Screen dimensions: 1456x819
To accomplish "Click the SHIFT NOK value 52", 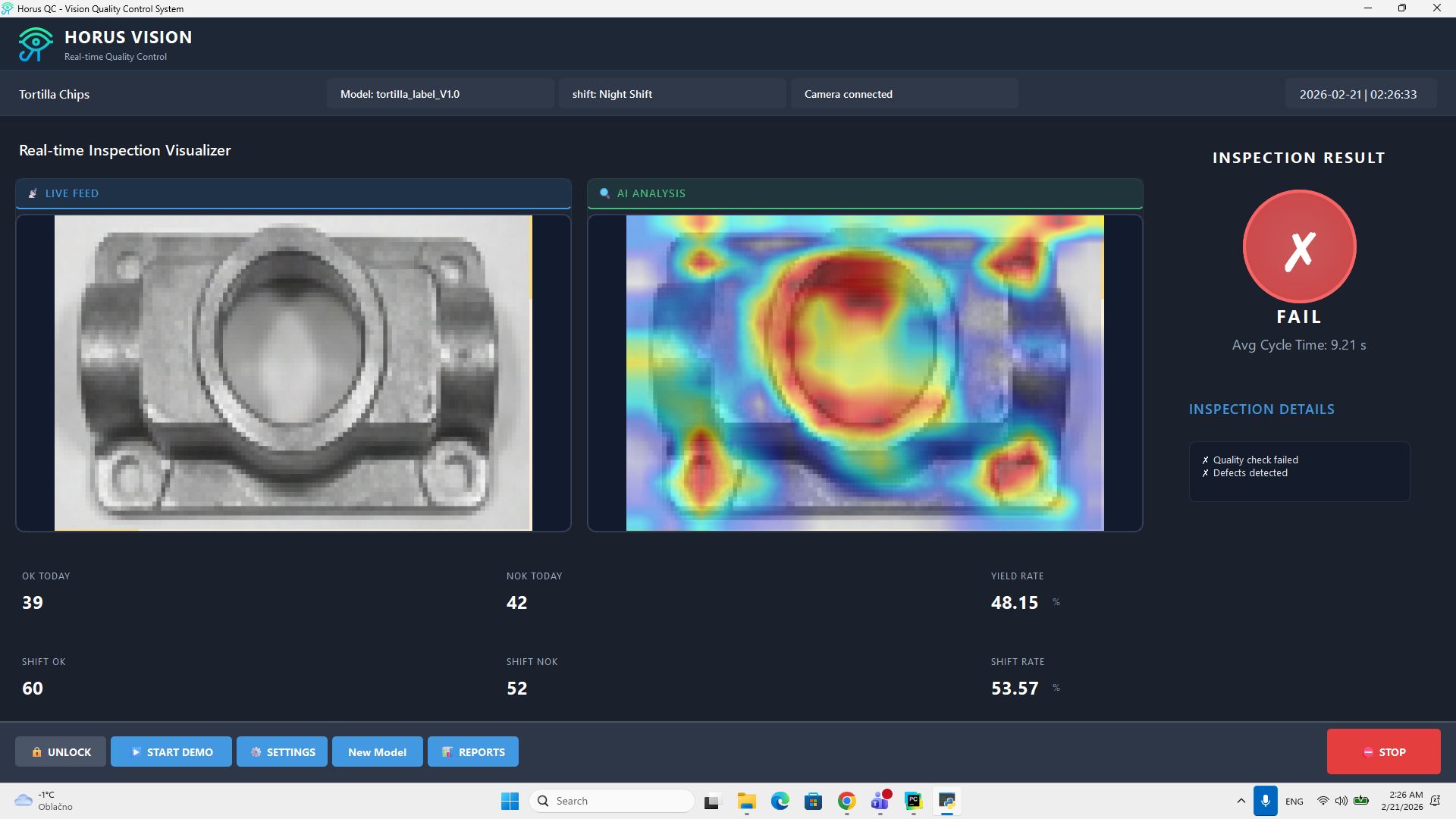I will 516,688.
